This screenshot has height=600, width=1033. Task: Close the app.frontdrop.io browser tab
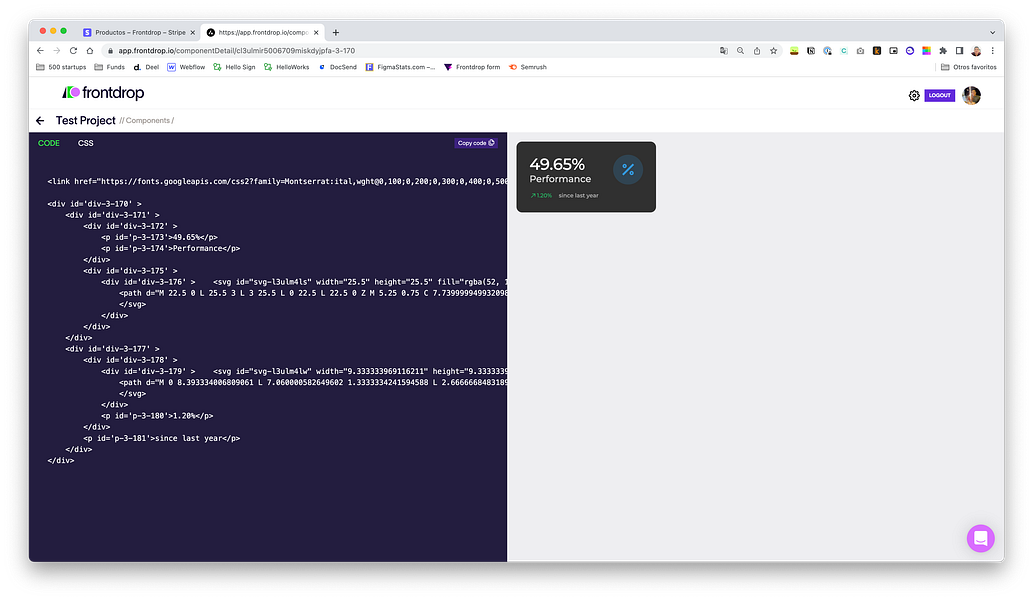click(x=316, y=32)
